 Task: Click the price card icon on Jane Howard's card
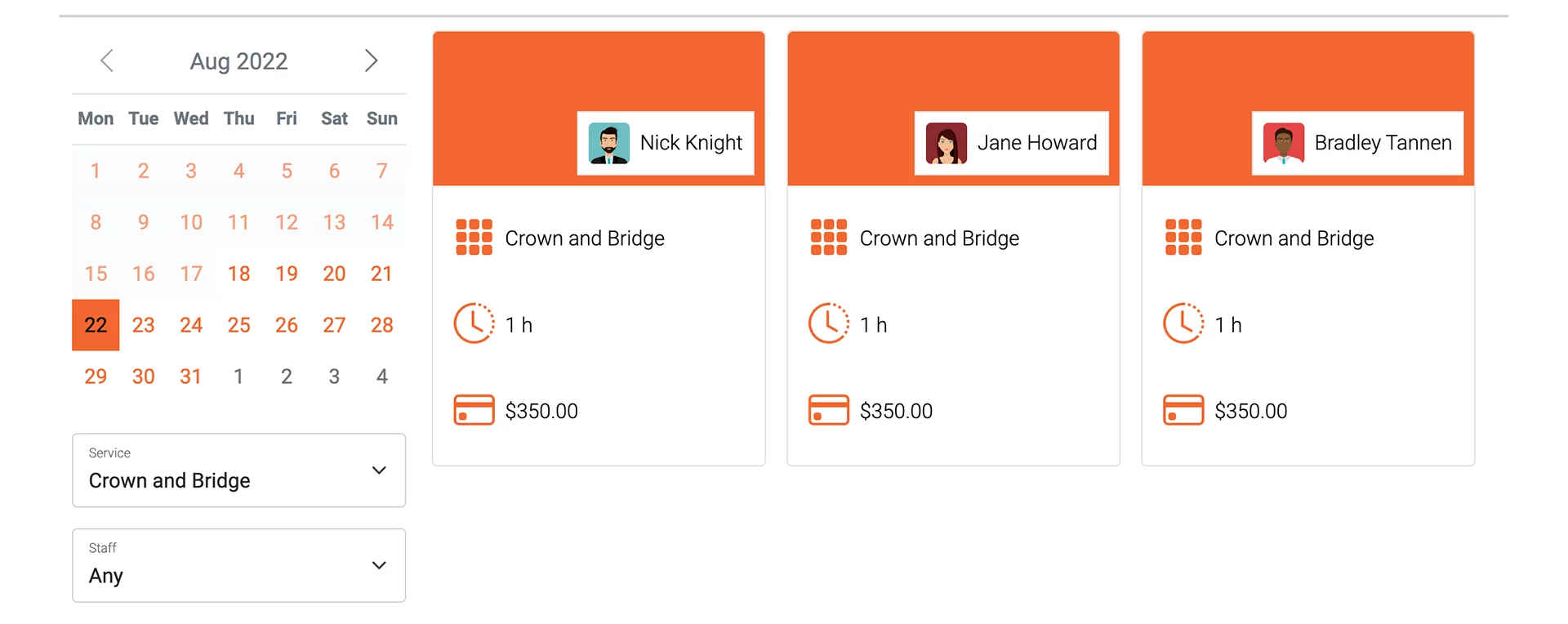click(x=828, y=410)
